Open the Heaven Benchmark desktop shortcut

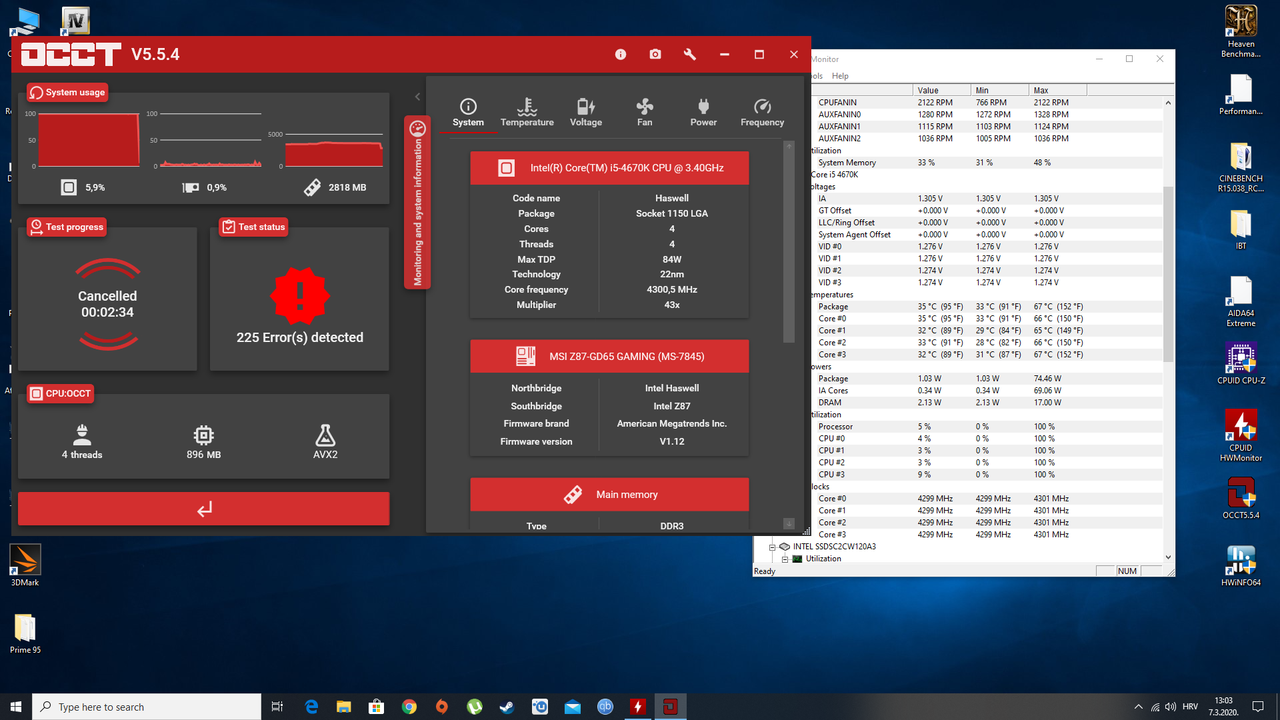(x=1240, y=32)
